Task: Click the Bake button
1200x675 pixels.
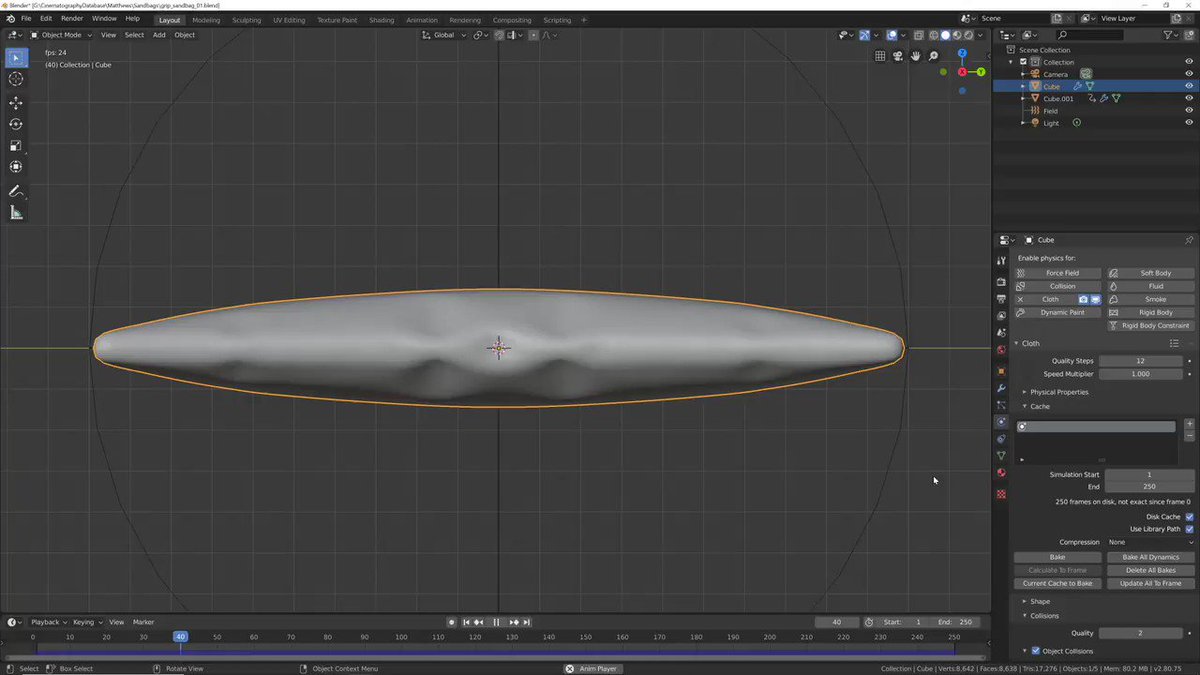Action: (1057, 557)
